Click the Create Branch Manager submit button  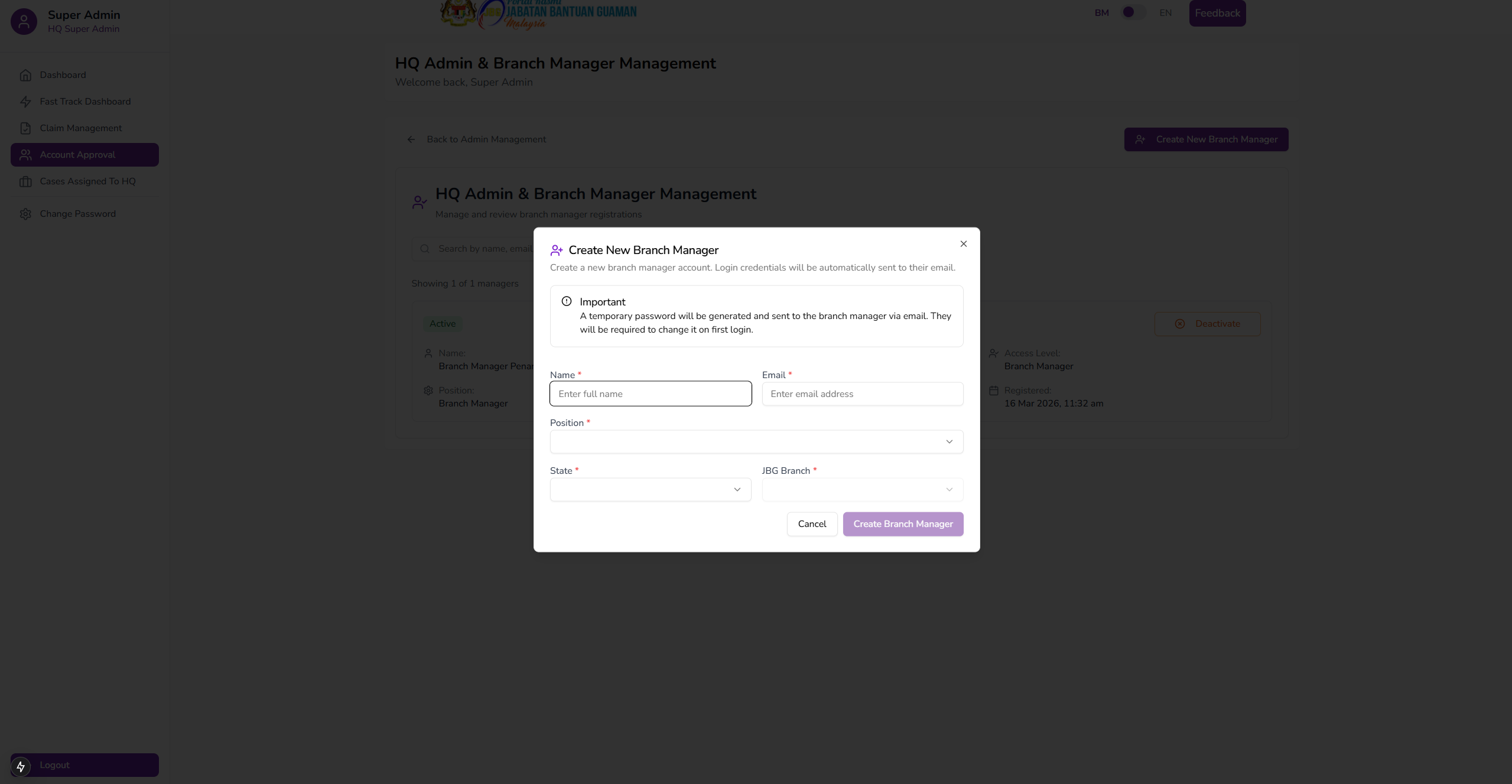point(902,524)
